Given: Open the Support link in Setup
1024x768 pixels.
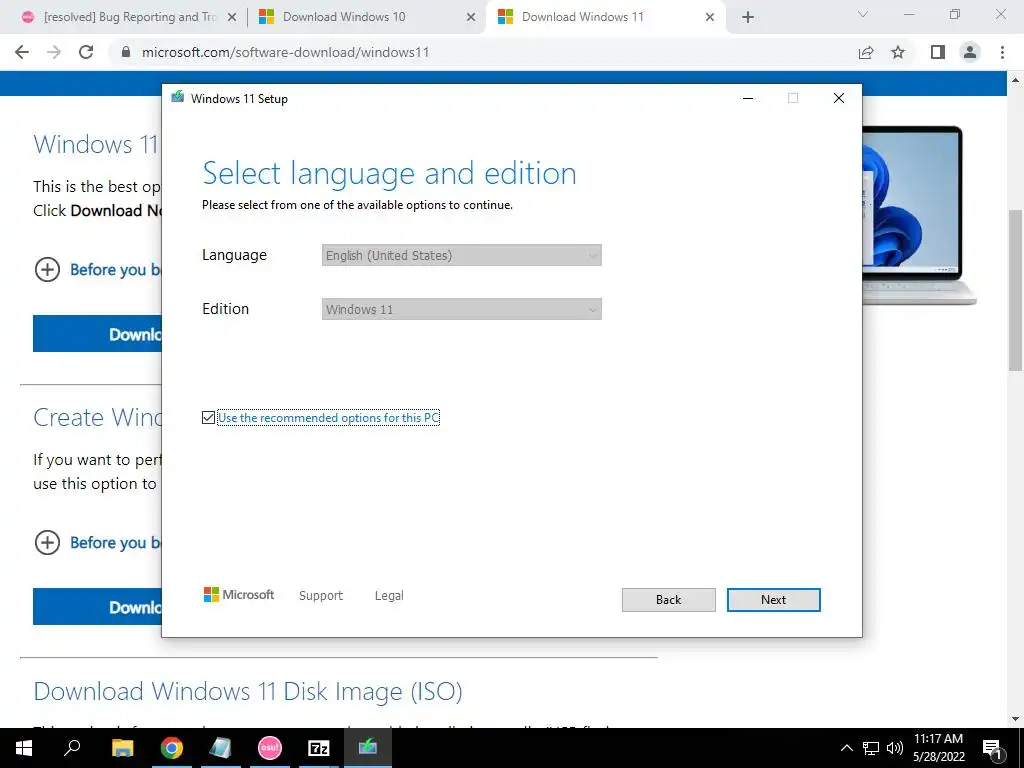Looking at the screenshot, I should tap(321, 596).
